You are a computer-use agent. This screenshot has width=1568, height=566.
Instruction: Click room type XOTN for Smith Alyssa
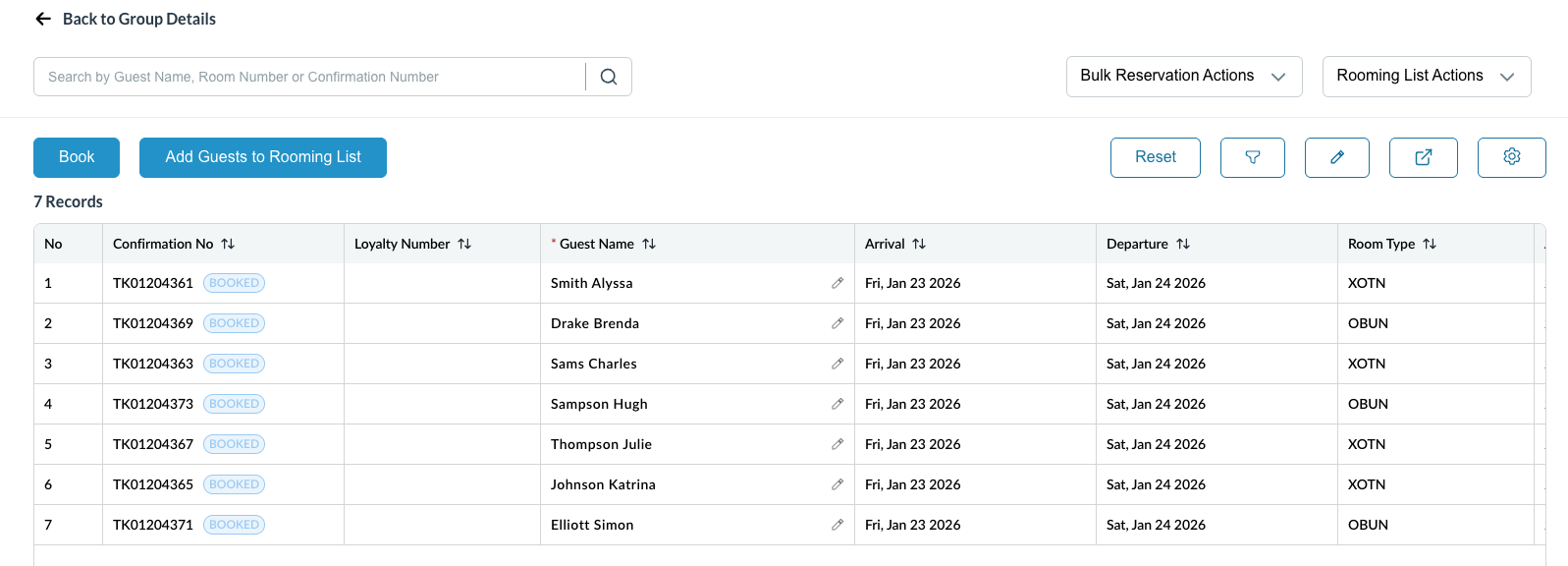click(1367, 283)
